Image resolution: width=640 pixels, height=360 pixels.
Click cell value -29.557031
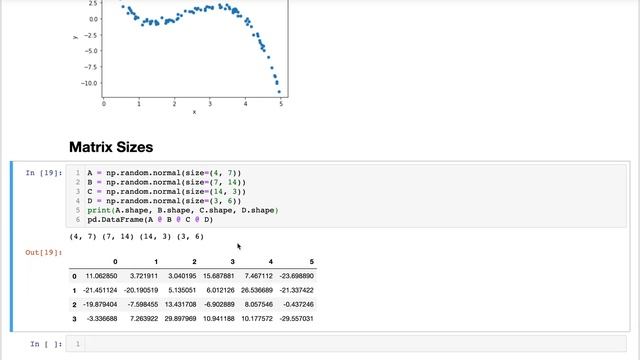pos(297,319)
